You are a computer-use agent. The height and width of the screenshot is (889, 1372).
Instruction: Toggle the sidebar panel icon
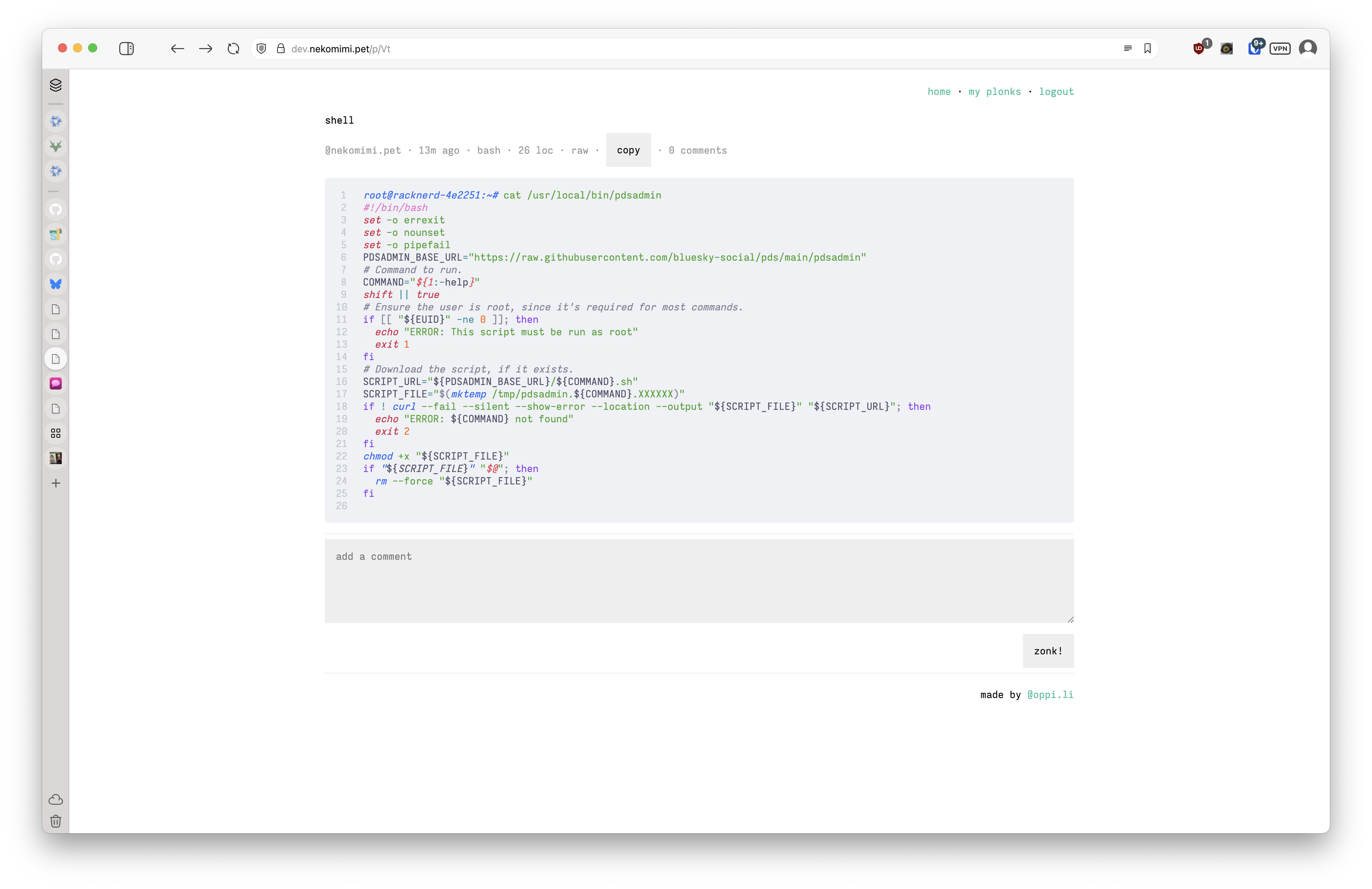point(126,49)
